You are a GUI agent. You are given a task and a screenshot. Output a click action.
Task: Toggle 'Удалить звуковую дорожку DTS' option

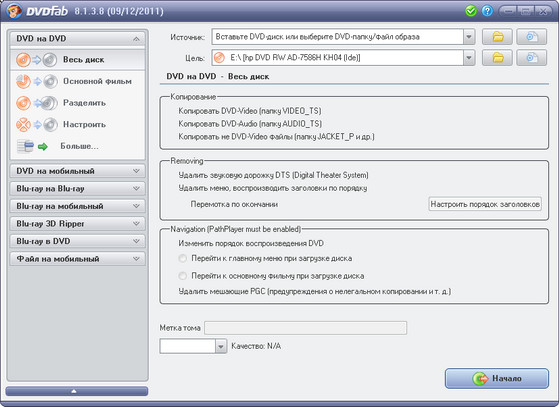[273, 175]
